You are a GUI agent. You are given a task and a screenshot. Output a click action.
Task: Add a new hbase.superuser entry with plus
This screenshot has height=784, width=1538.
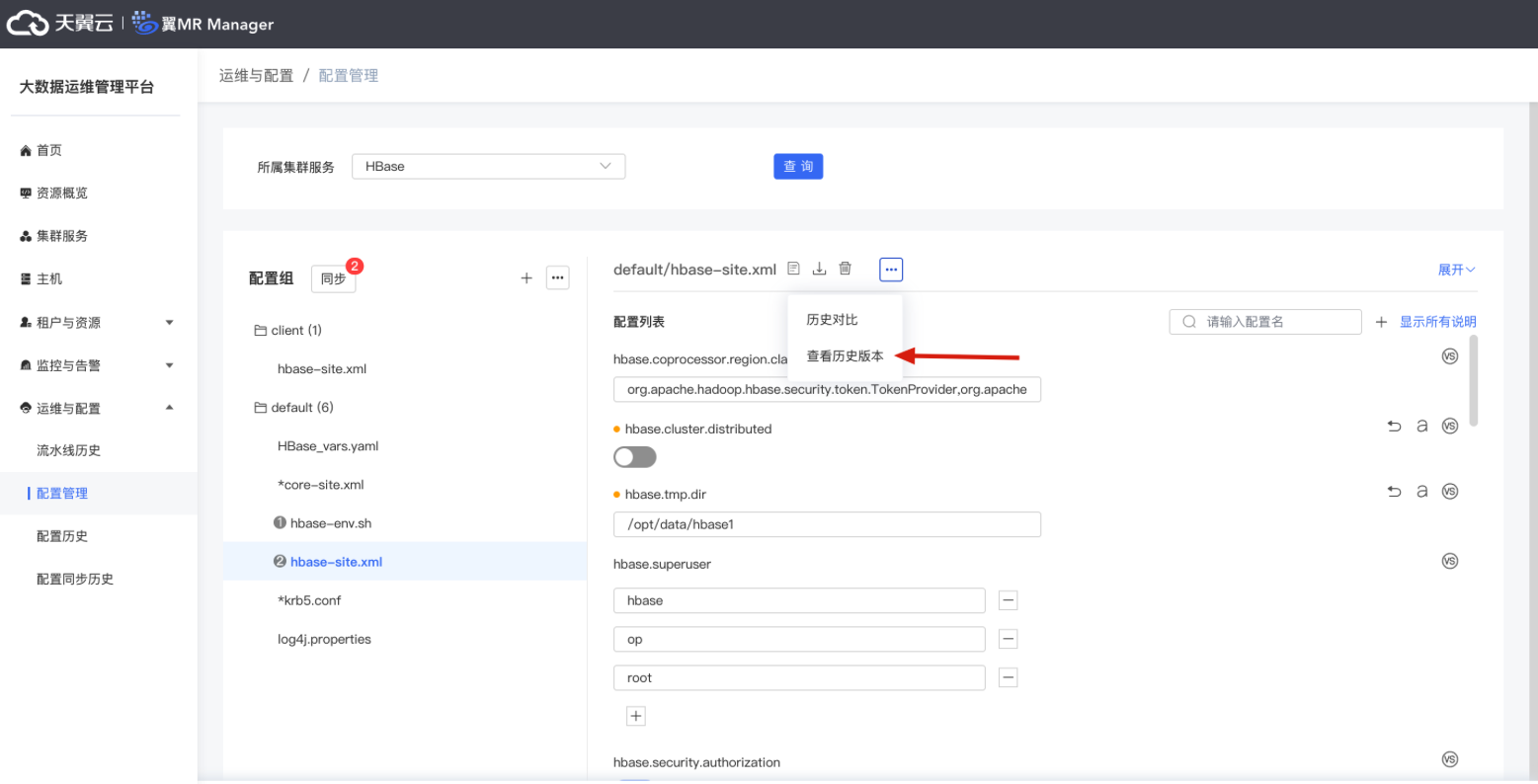(x=636, y=717)
